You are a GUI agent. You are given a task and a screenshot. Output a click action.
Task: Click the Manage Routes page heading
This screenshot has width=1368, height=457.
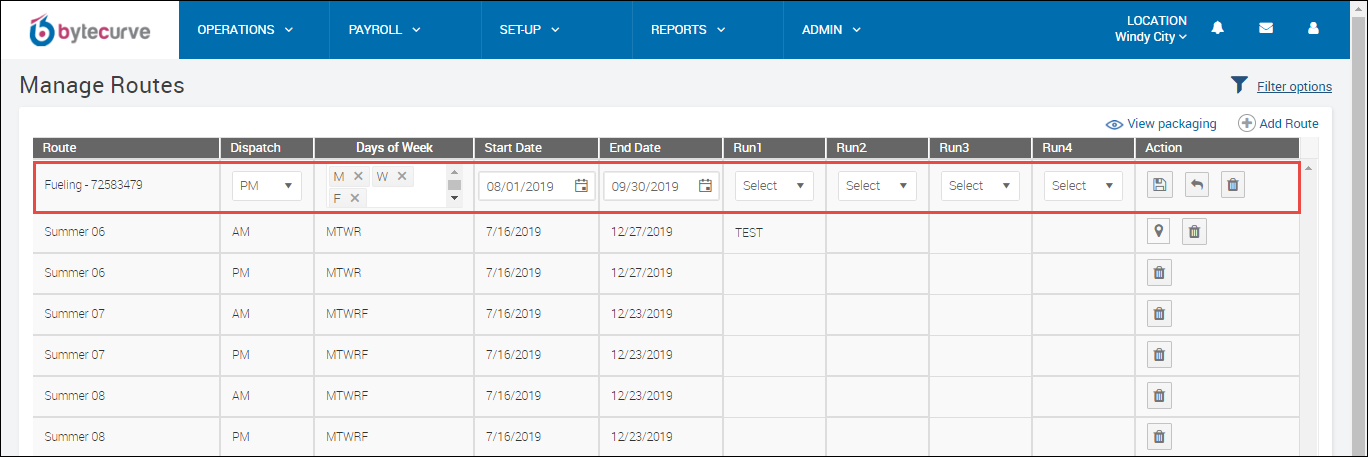coord(102,86)
